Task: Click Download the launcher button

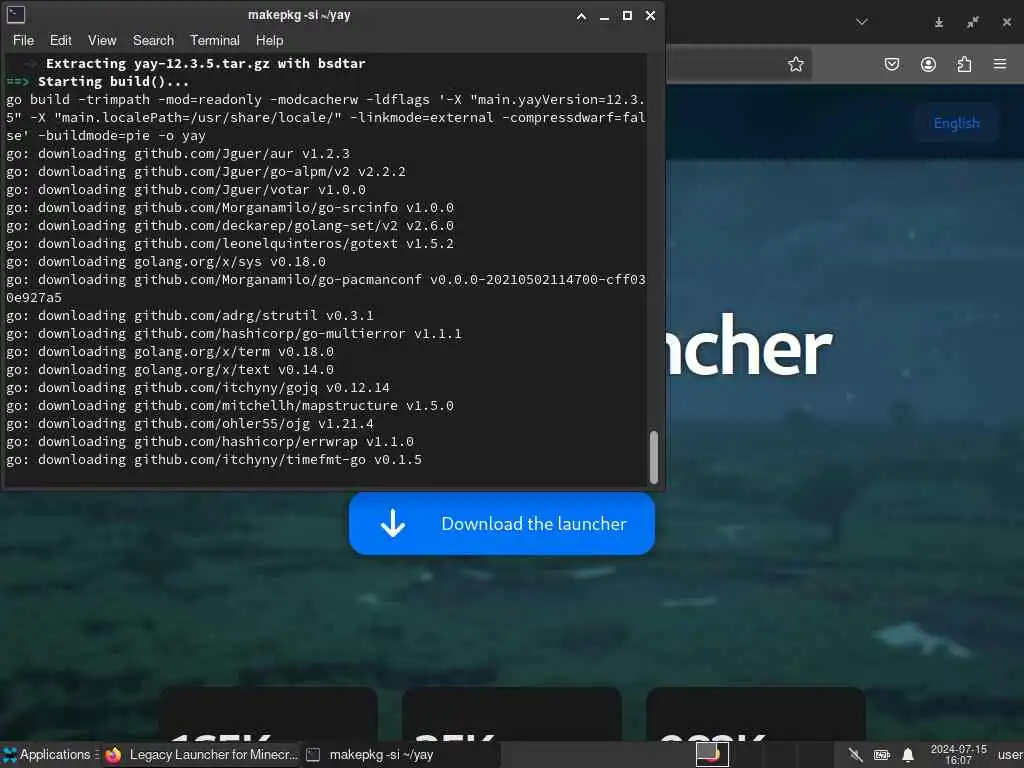Action: coord(502,524)
